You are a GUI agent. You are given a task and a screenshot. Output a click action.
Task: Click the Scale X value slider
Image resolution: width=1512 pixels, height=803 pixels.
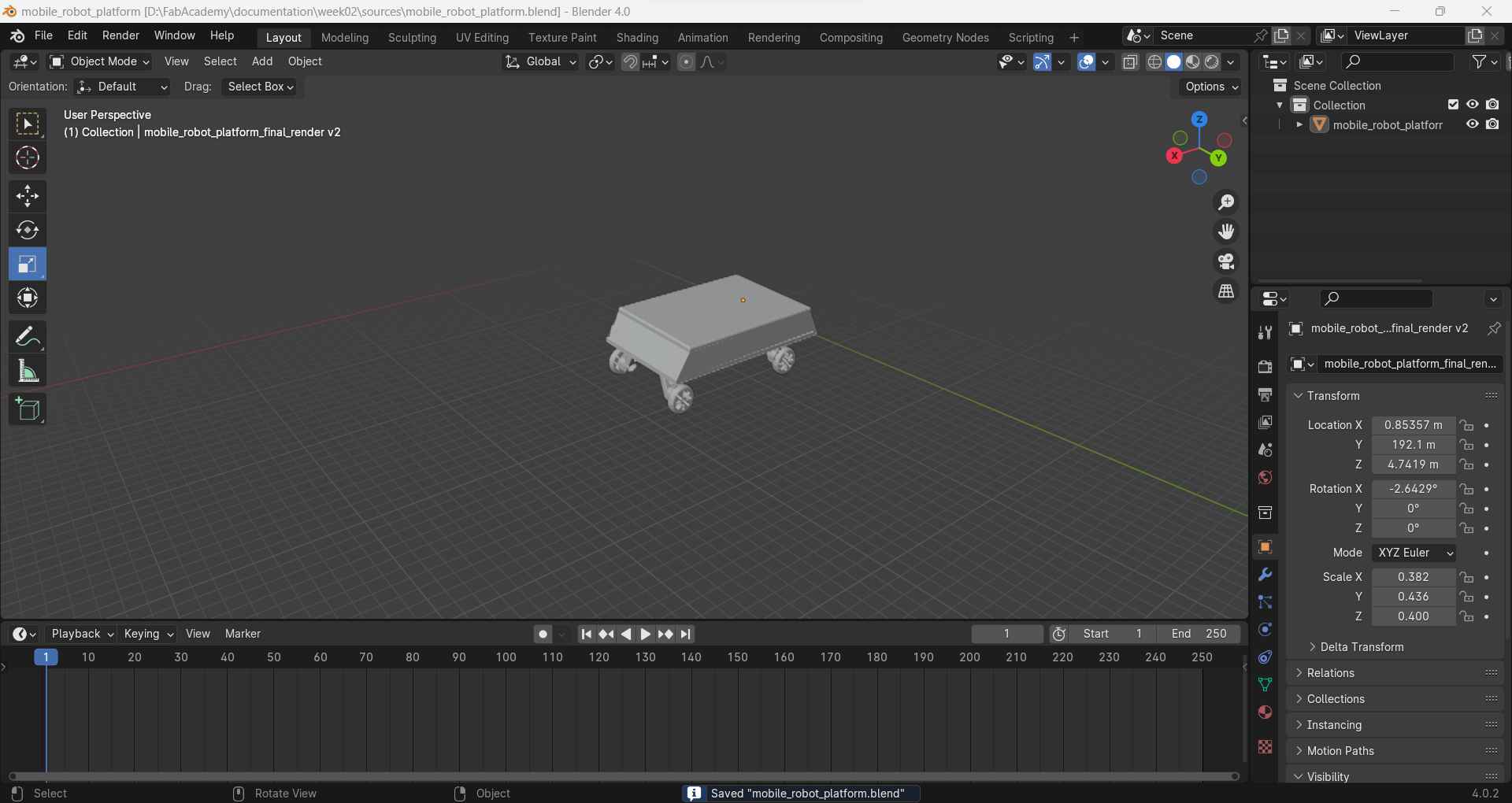[x=1414, y=577]
